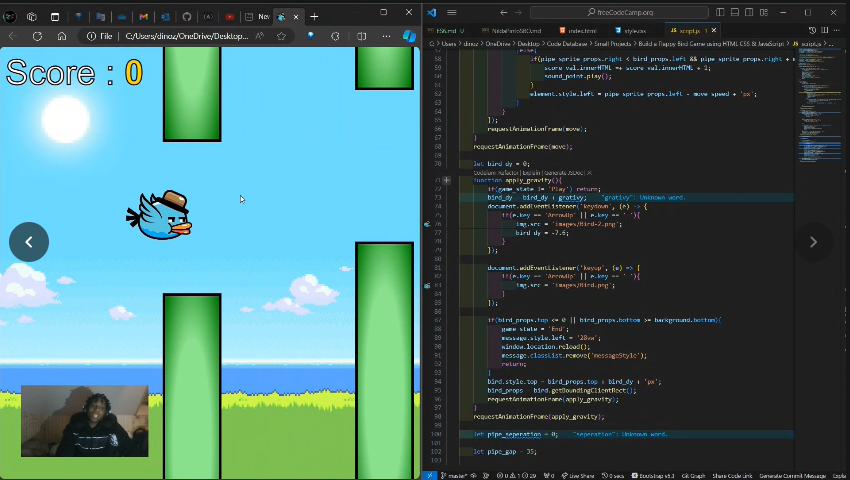Navigate back in VS Code editor history
The image size is (850, 480).
click(x=504, y=12)
